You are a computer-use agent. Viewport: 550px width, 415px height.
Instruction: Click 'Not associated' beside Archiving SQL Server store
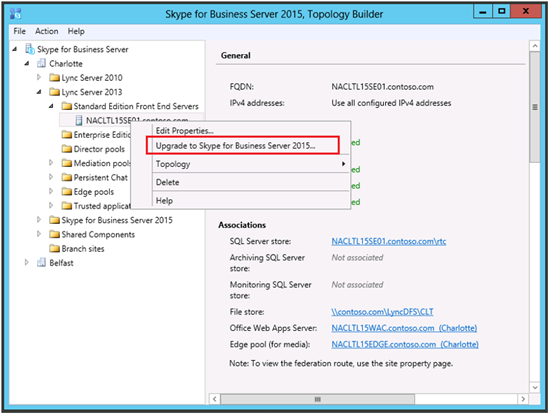pos(357,257)
